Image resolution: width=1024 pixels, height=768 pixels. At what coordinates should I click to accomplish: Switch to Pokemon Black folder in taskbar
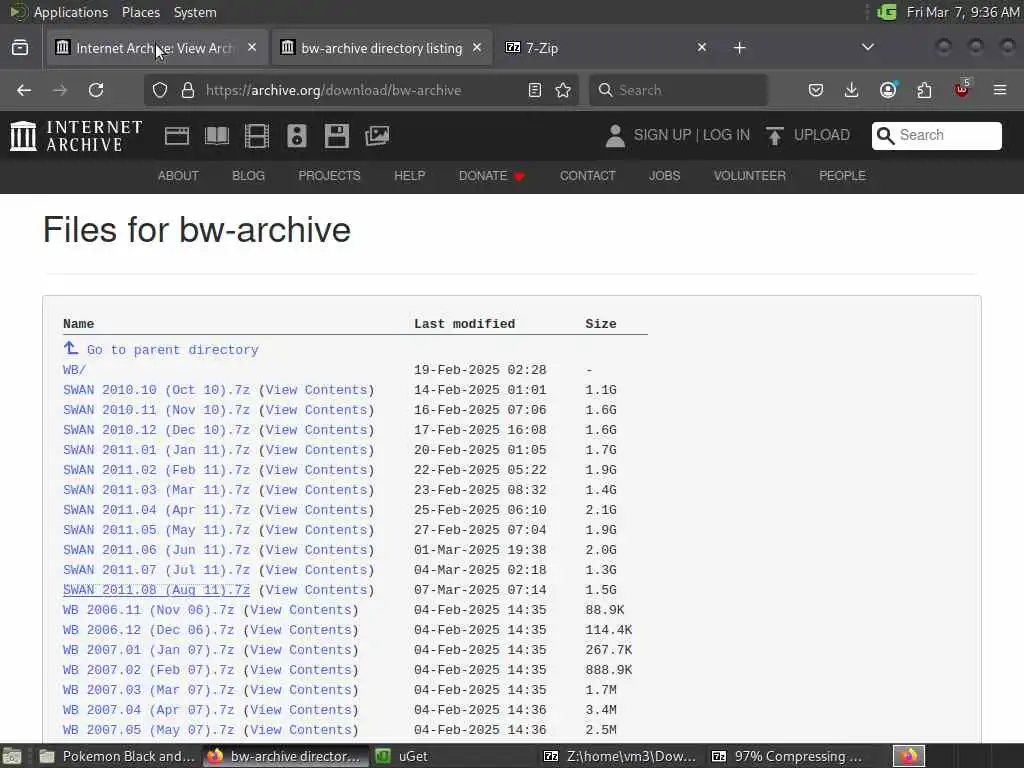coord(117,756)
